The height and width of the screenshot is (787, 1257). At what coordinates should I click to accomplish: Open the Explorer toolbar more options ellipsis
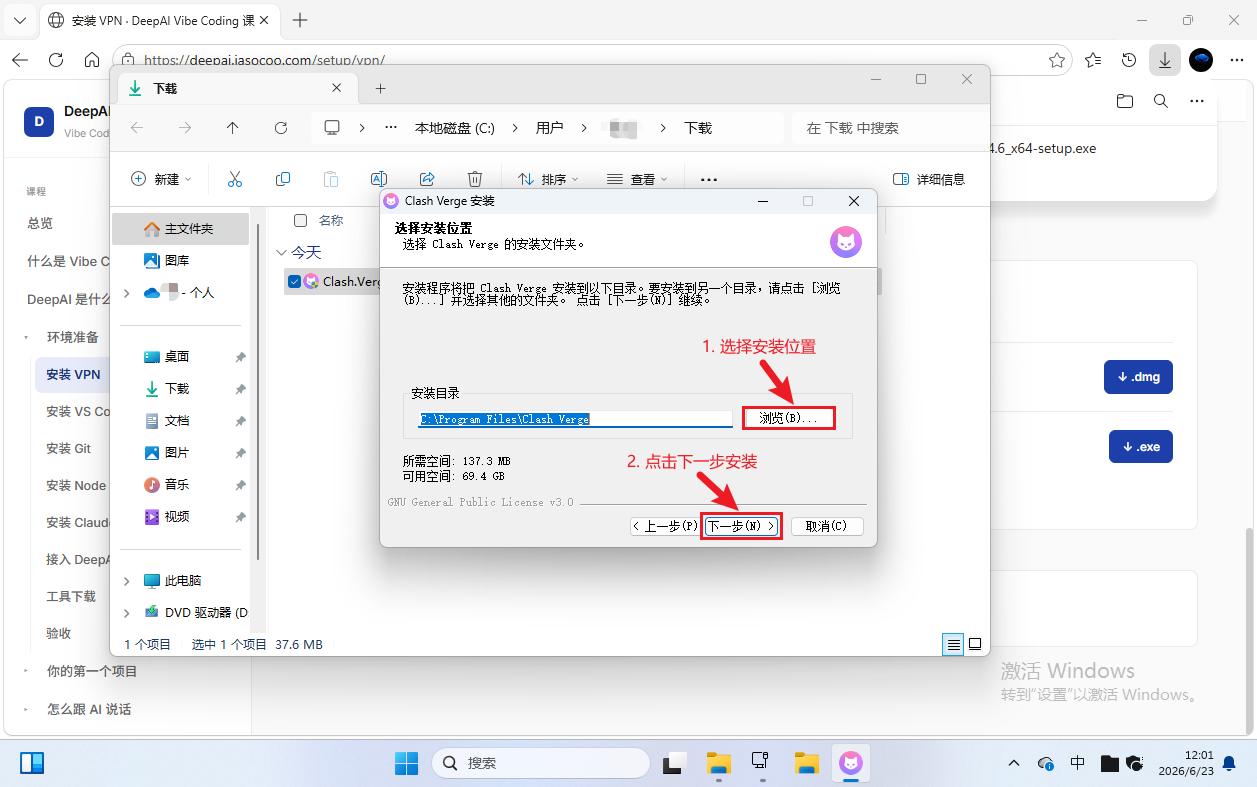(x=709, y=179)
